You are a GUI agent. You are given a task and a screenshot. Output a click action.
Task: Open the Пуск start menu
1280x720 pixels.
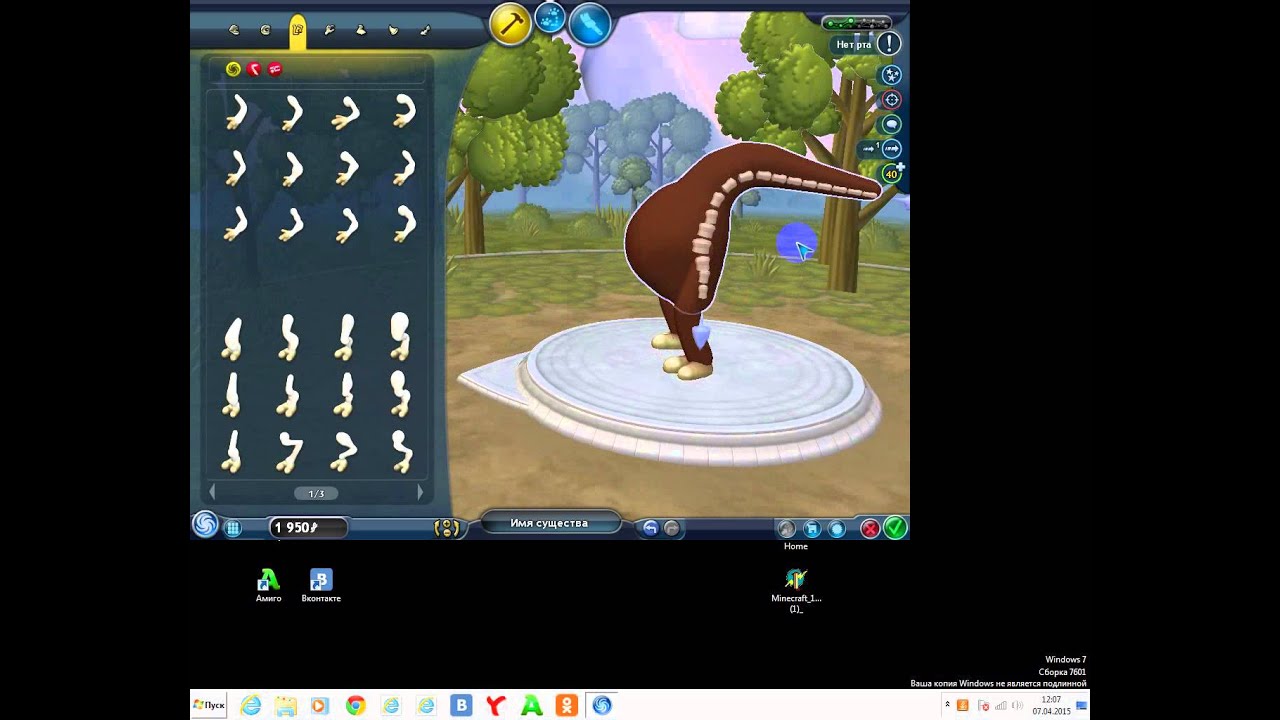pos(209,705)
